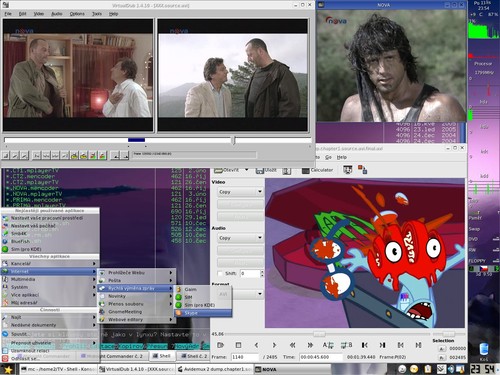Image resolution: width=500 pixels, height=375 pixels.
Task: Set selection marker B in Avidemux
Action: click(x=347, y=345)
